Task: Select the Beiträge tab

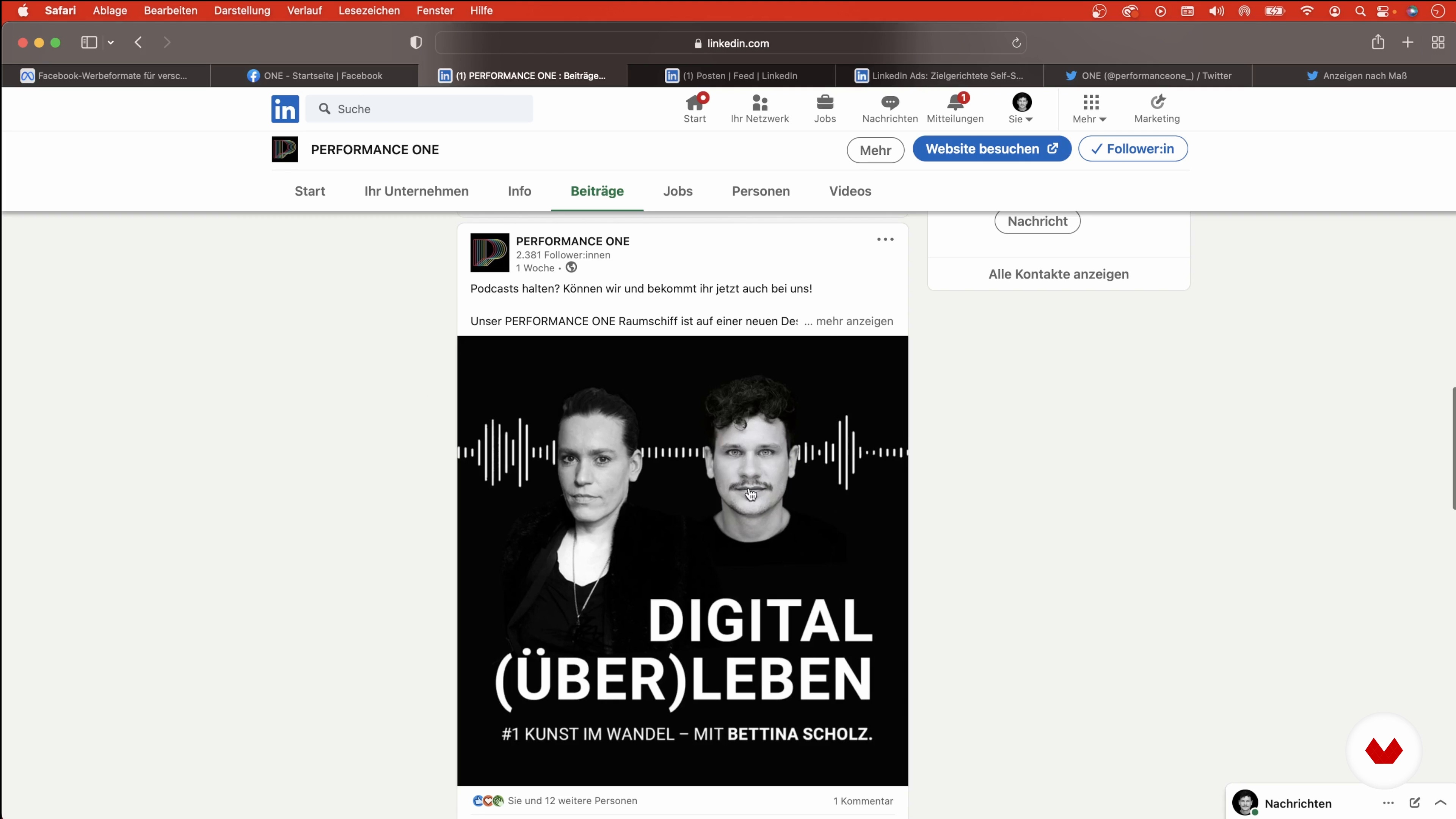Action: click(x=597, y=191)
